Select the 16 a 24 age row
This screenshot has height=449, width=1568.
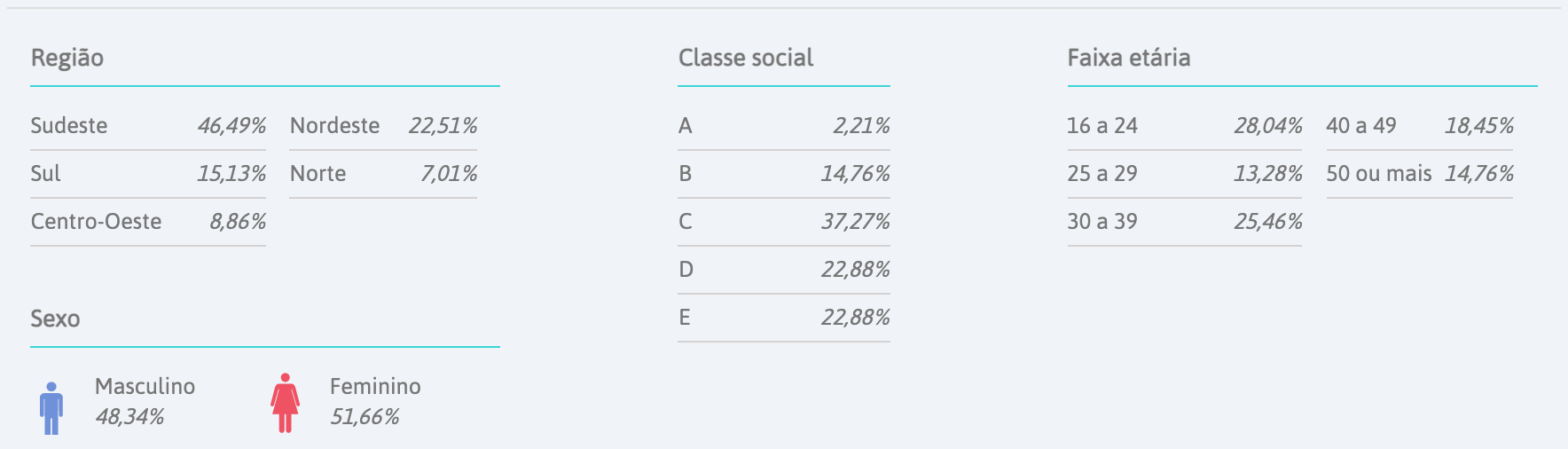pos(1185,126)
